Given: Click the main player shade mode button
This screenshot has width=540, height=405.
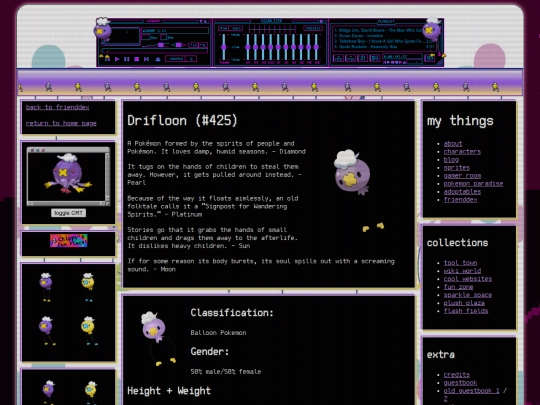Looking at the screenshot, I should point(205,21).
